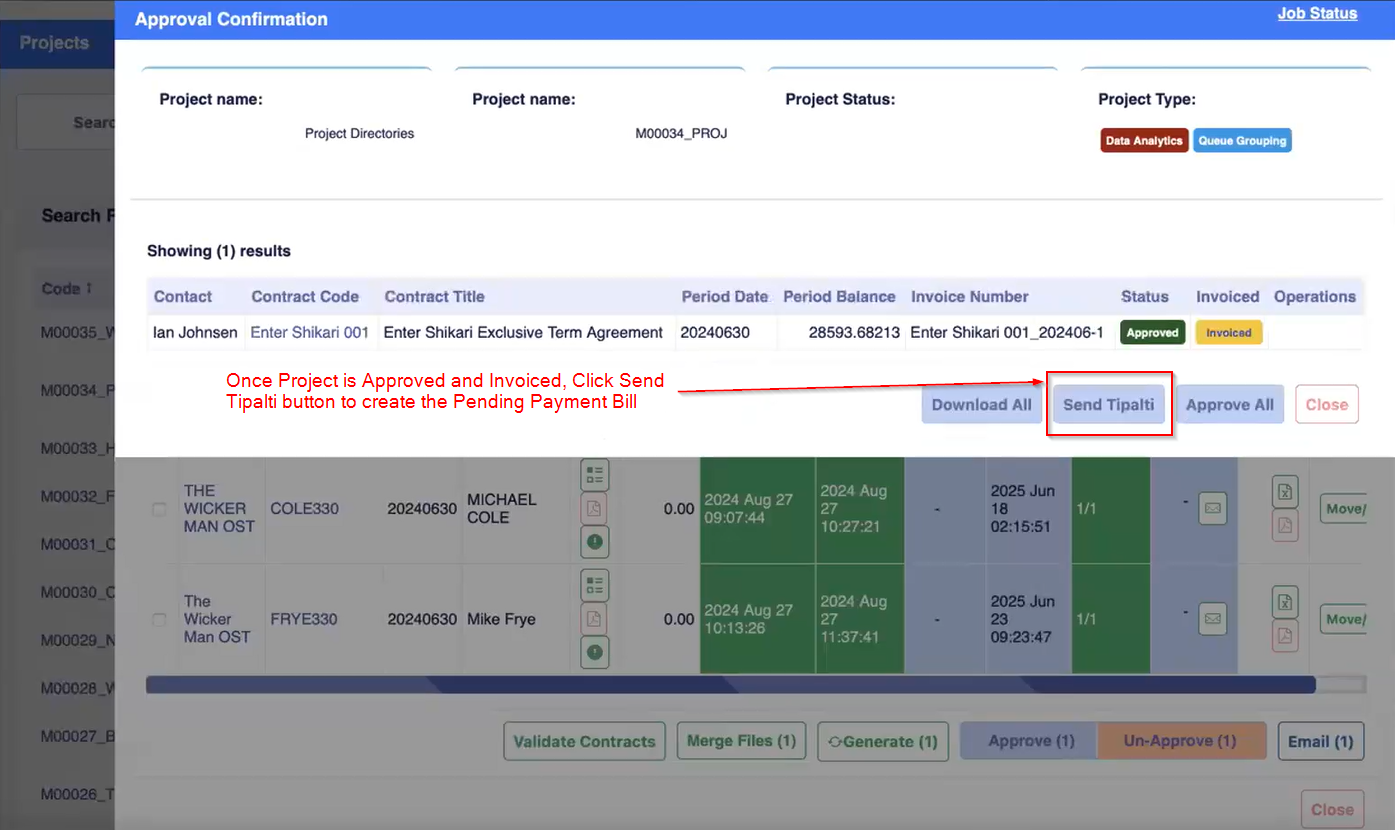Click the checklist icon in the COLE330 row
The image size is (1395, 830).
[x=594, y=474]
